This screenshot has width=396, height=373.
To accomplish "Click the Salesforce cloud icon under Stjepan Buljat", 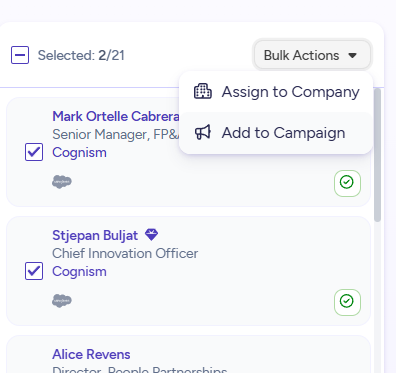I will tap(62, 301).
